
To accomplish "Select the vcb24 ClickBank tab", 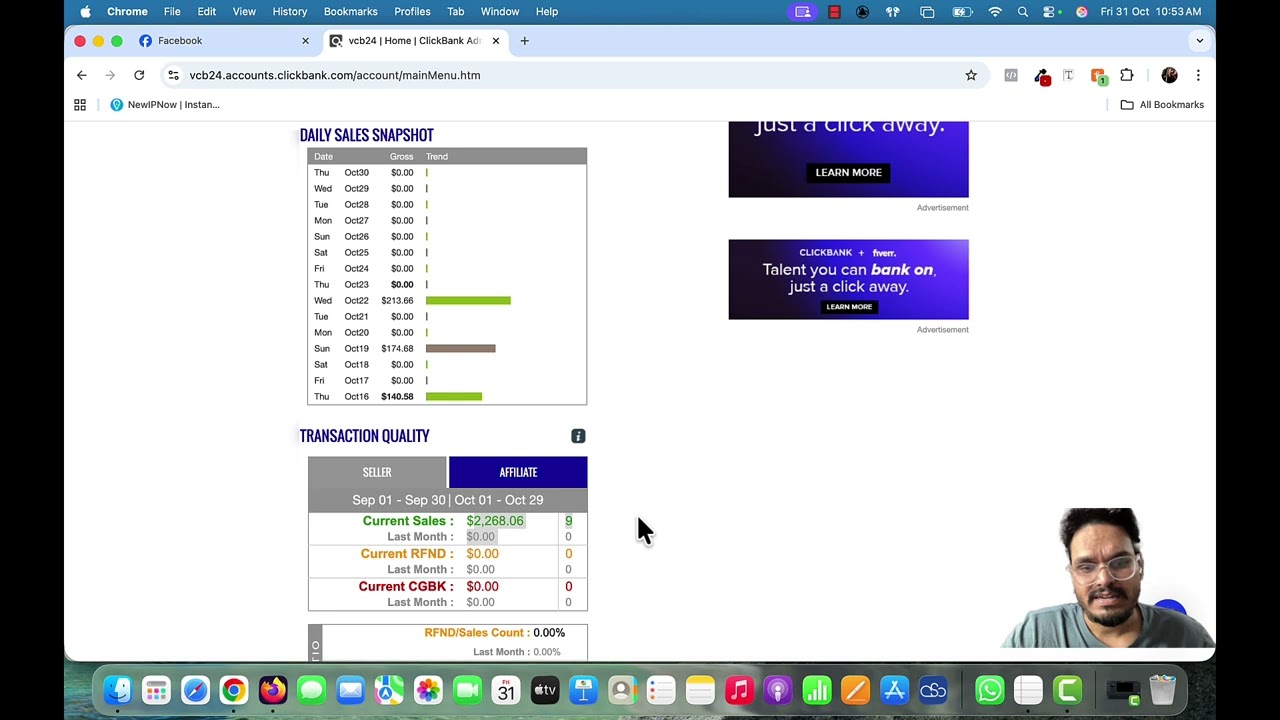I will 413,41.
